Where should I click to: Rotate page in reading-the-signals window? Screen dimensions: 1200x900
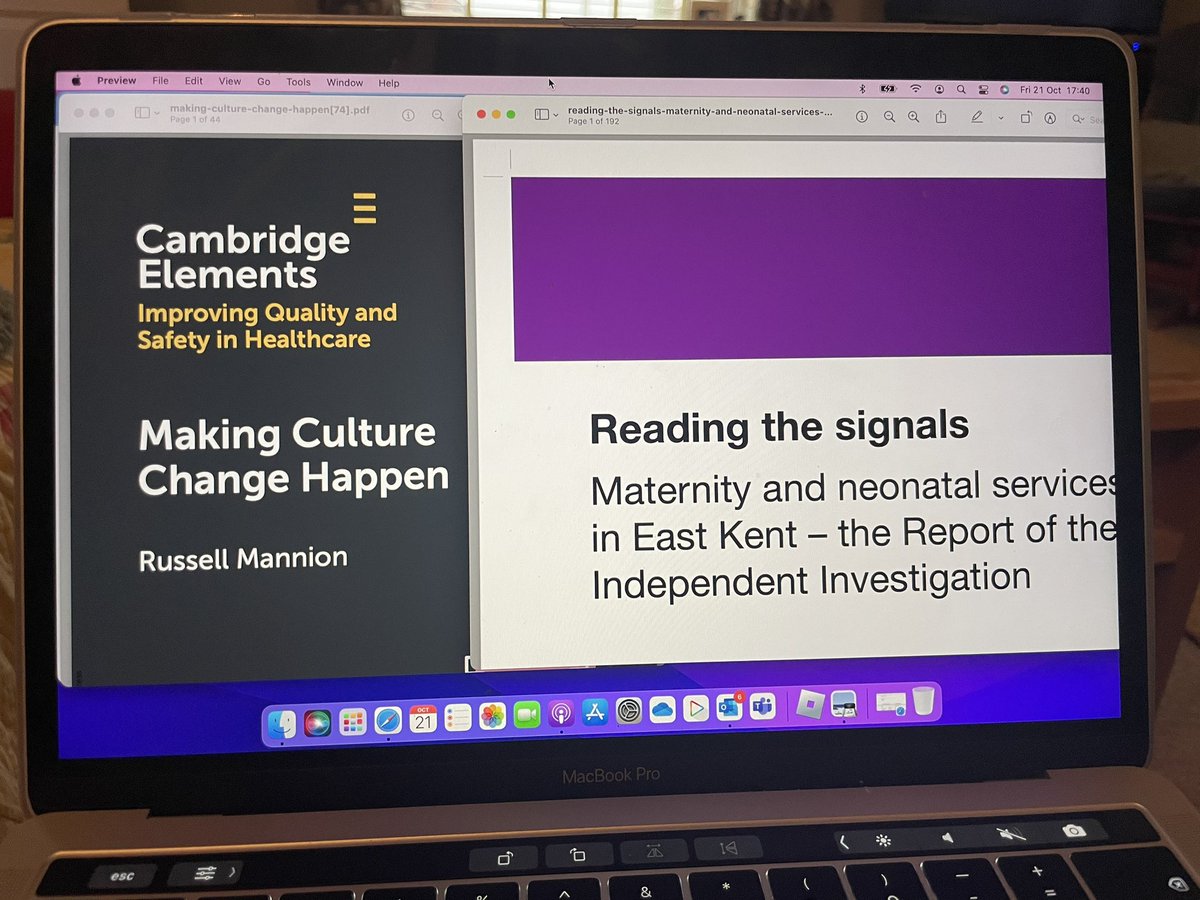click(x=1026, y=118)
